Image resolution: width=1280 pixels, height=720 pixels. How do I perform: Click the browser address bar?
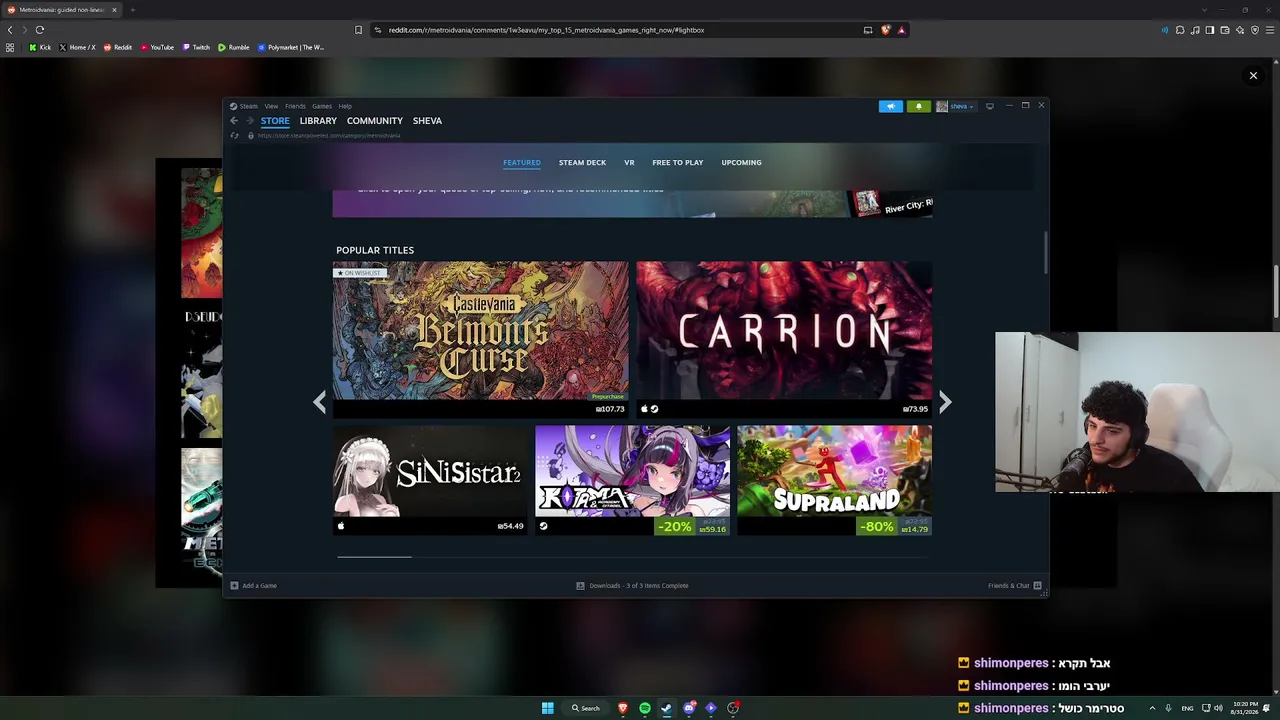620,30
